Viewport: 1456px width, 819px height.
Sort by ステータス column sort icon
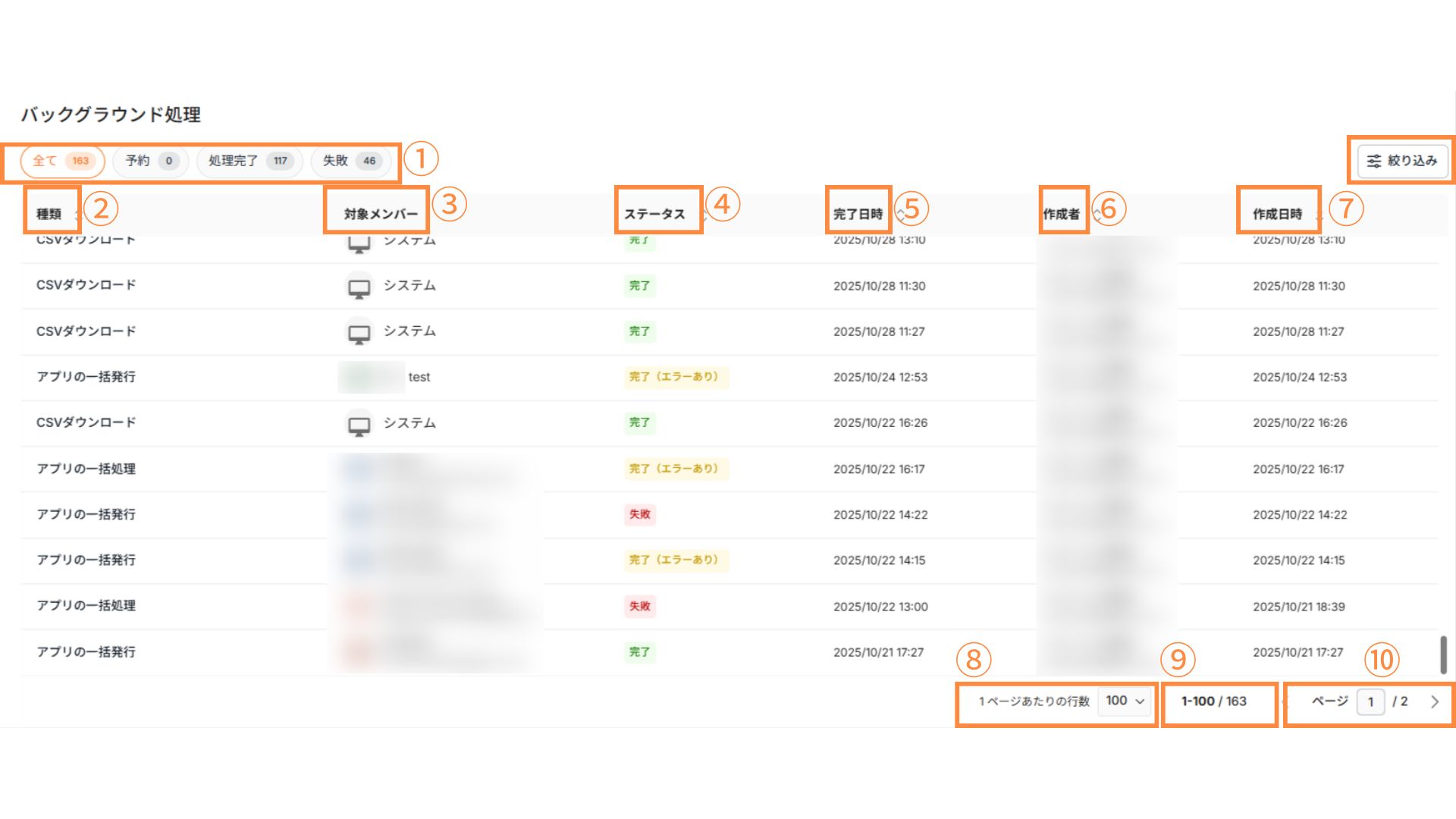(x=704, y=215)
